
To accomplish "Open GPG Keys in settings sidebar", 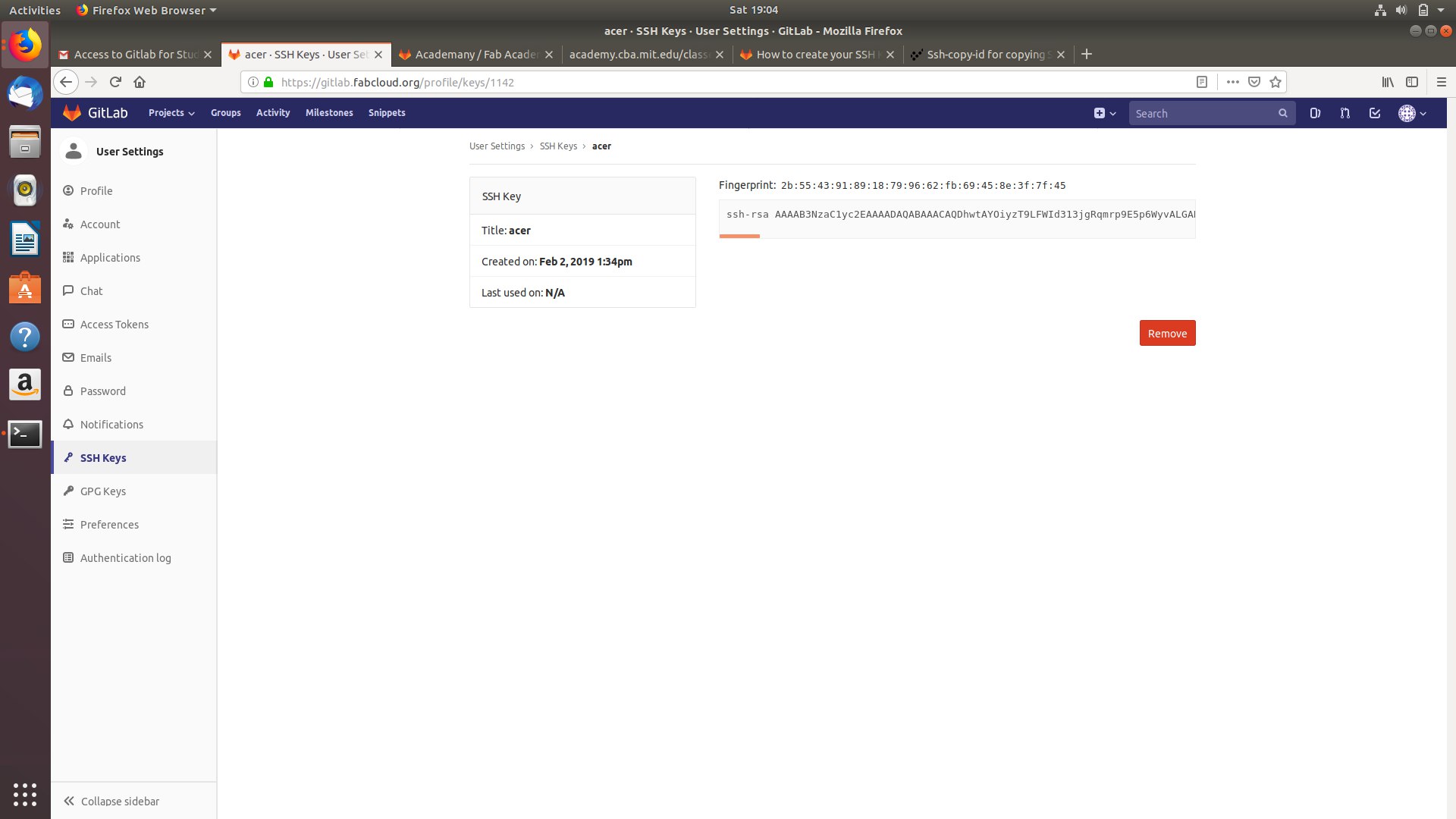I will 103,491.
